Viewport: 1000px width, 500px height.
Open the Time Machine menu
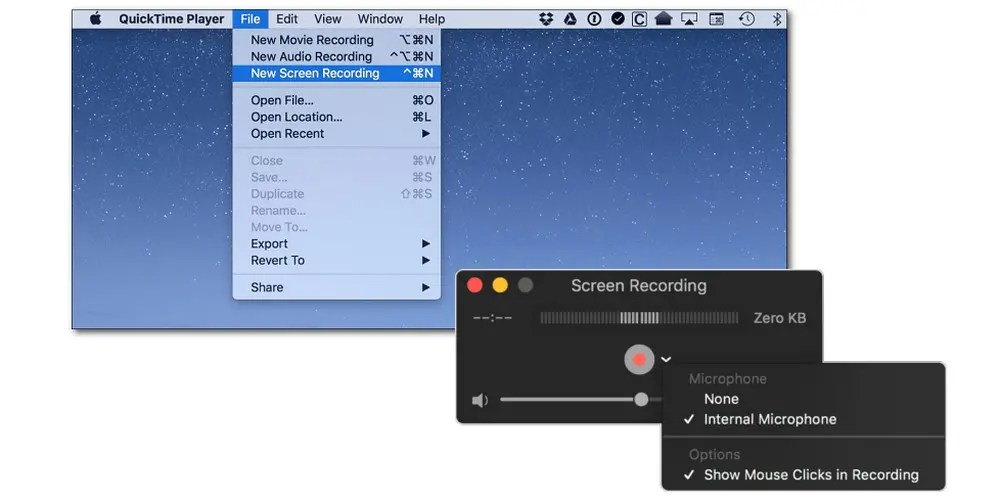(x=747, y=19)
